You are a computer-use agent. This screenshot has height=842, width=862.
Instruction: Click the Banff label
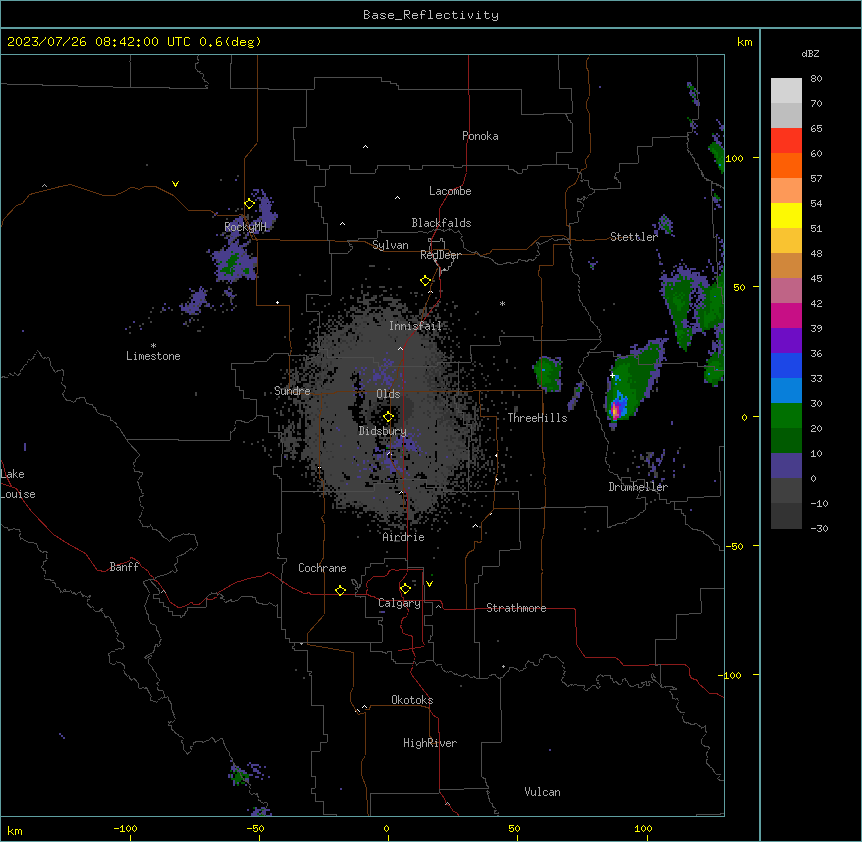(124, 567)
